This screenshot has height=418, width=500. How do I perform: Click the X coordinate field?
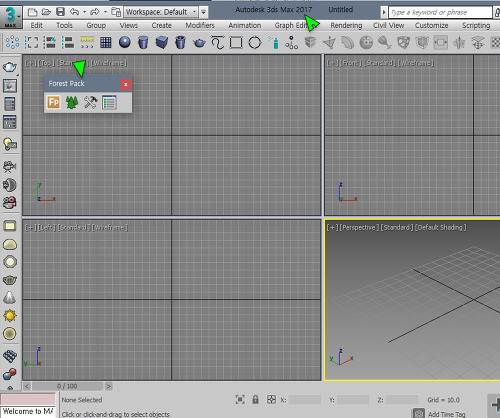click(x=305, y=400)
